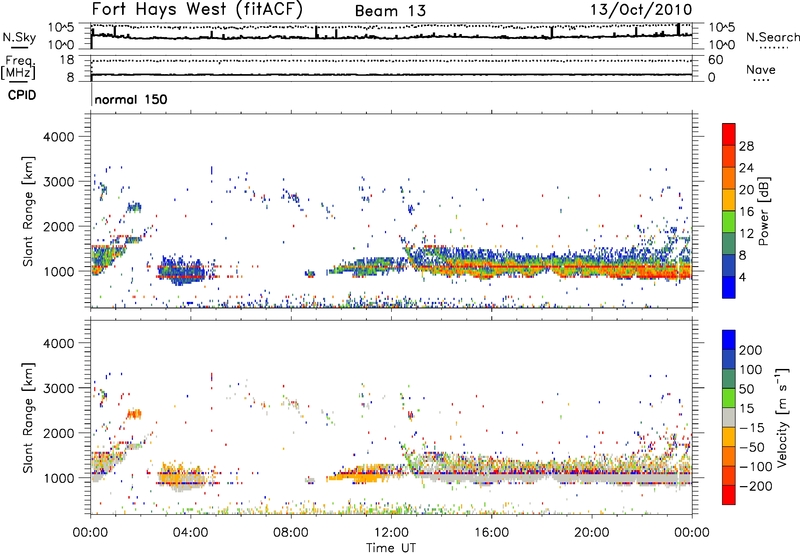Click the '04:00' time axis label

click(x=191, y=533)
